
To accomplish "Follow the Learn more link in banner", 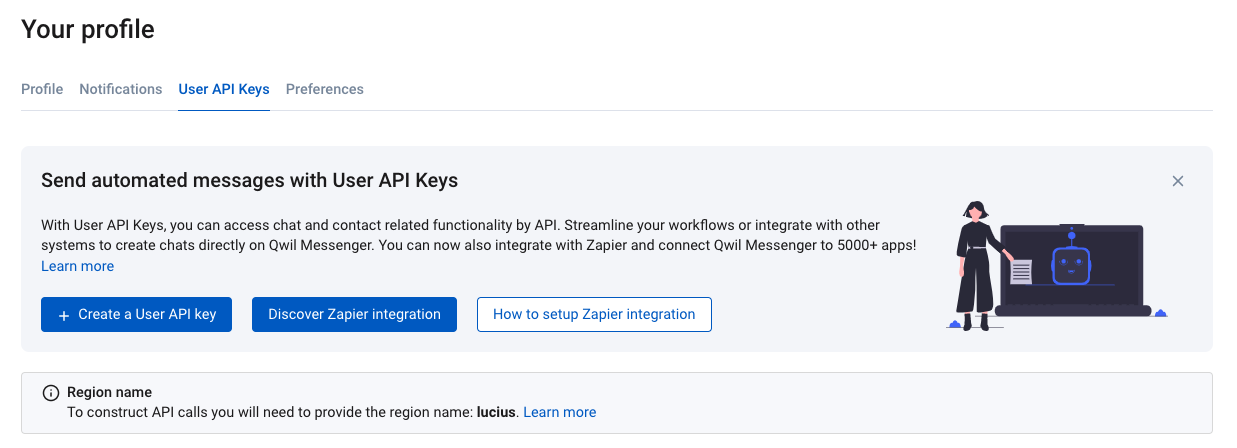I will point(77,266).
